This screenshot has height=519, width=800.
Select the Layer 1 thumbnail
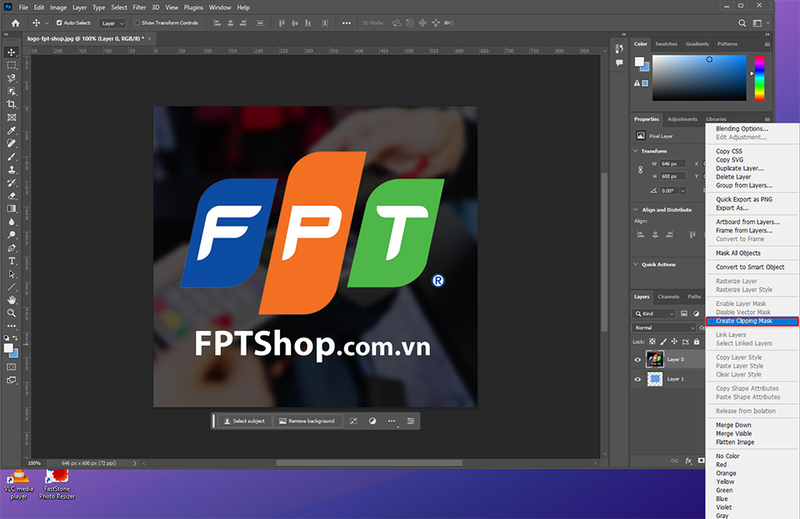coord(655,379)
